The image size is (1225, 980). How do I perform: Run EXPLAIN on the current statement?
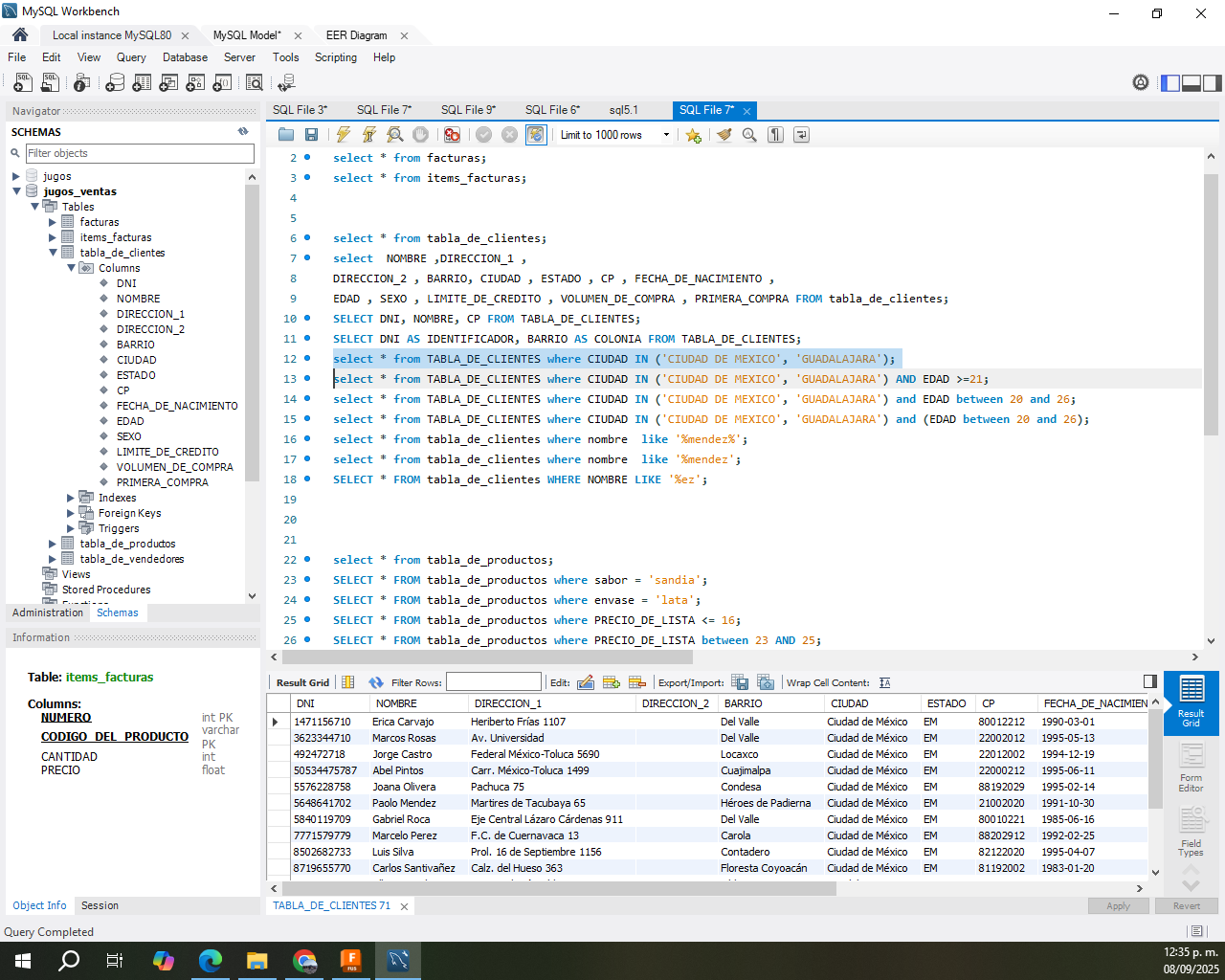(x=394, y=135)
